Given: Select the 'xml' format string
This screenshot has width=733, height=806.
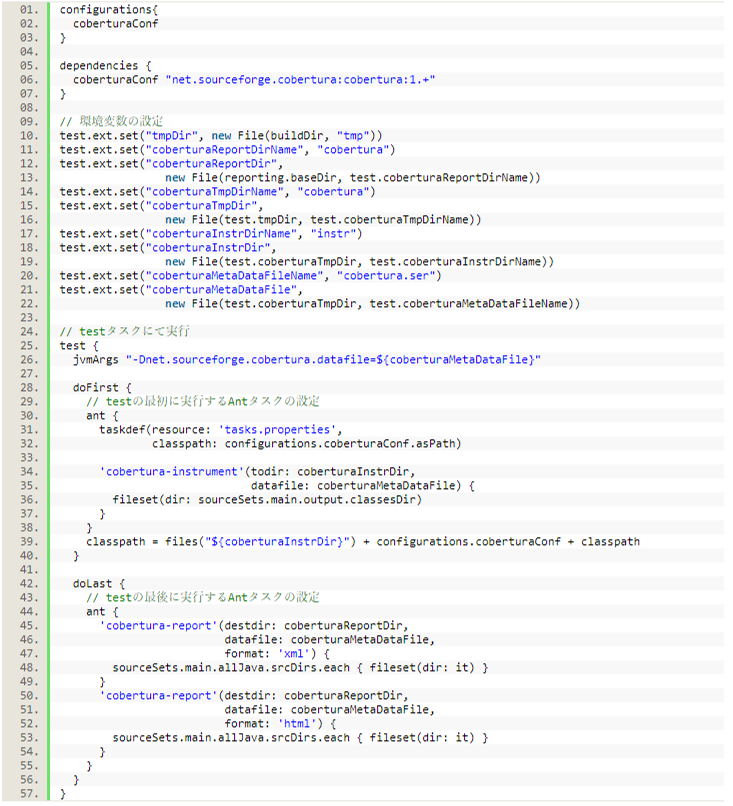Looking at the screenshot, I should (294, 654).
